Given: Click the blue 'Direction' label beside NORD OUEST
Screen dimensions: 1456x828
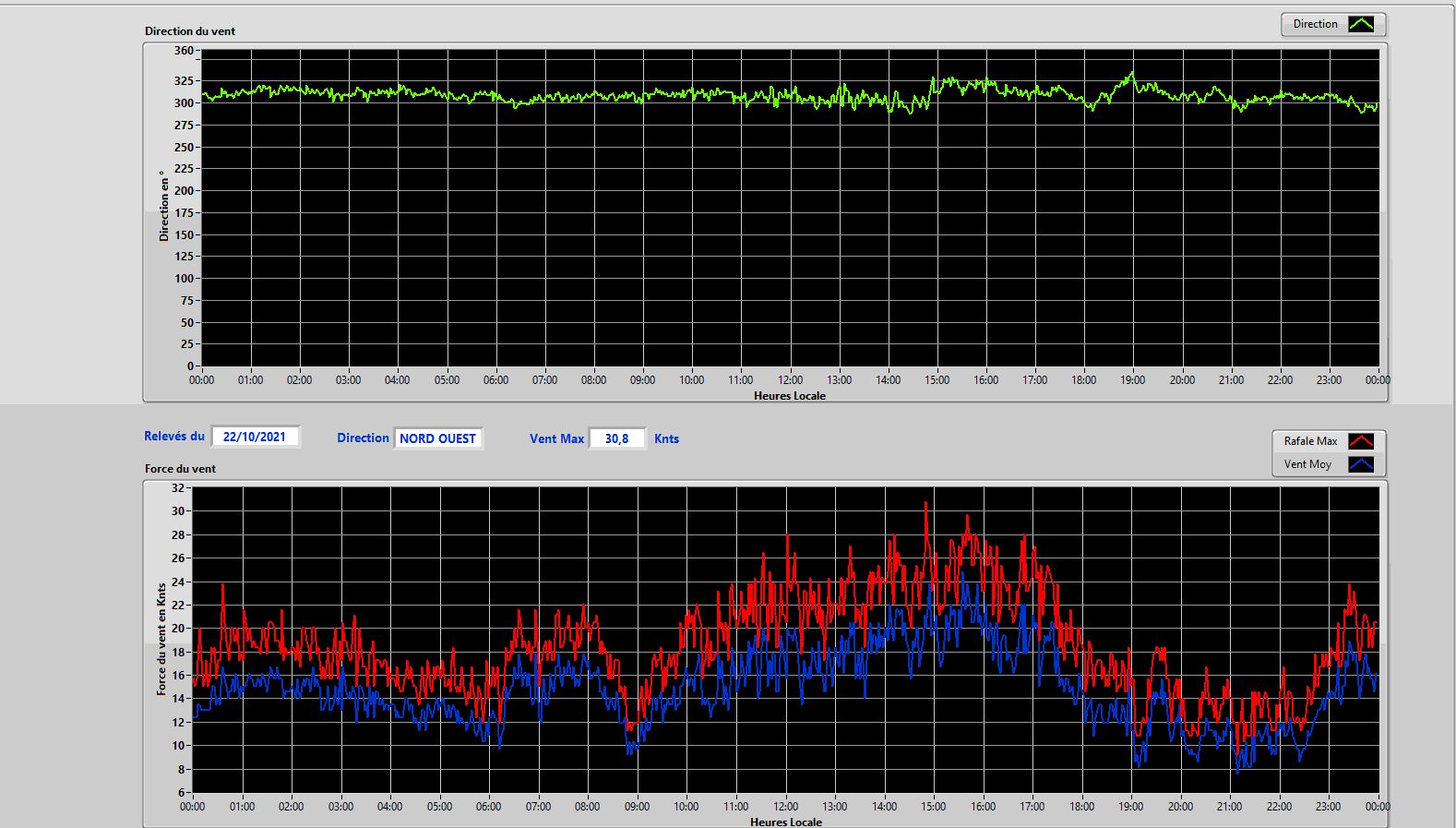Looking at the screenshot, I should coord(363,438).
